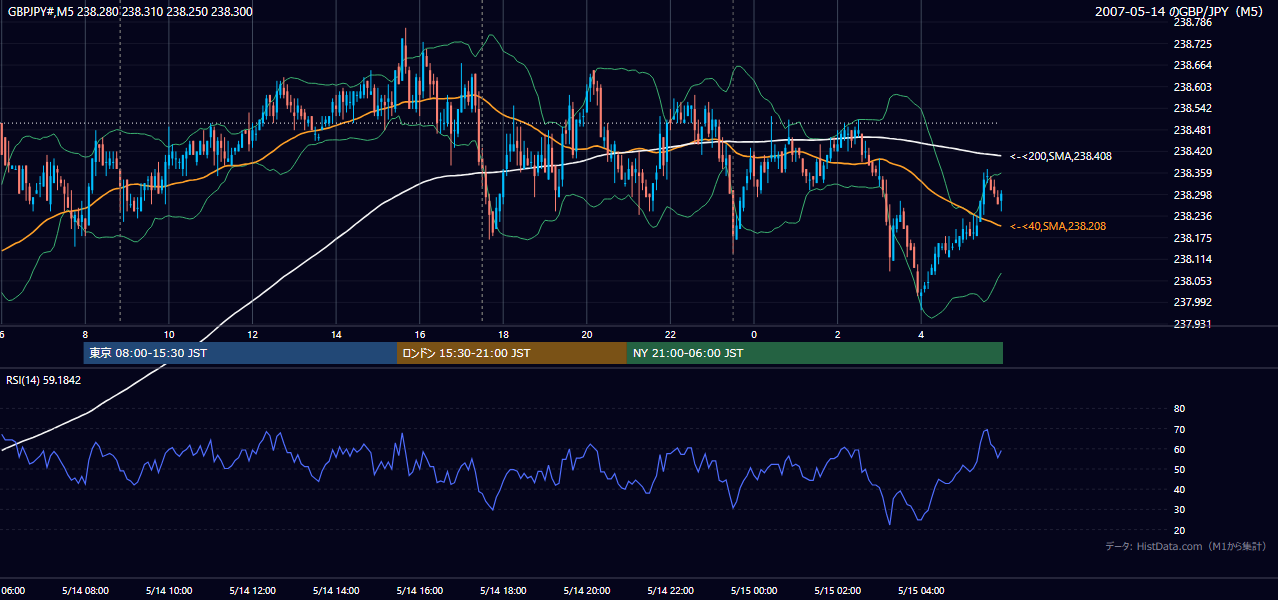Click the 5/14 16:00 date axis label

click(420, 590)
